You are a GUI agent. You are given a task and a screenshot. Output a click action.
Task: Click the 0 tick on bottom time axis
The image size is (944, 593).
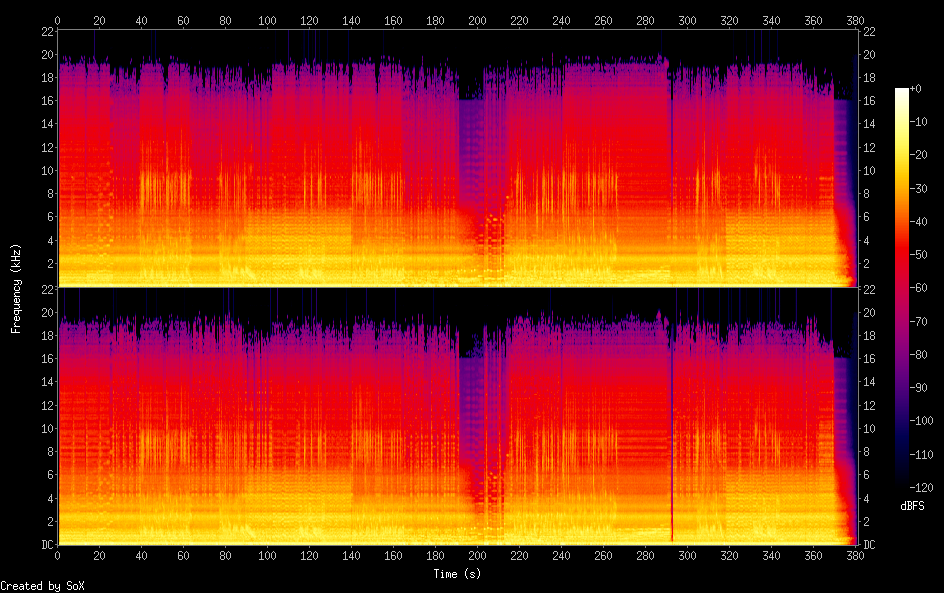[58, 555]
